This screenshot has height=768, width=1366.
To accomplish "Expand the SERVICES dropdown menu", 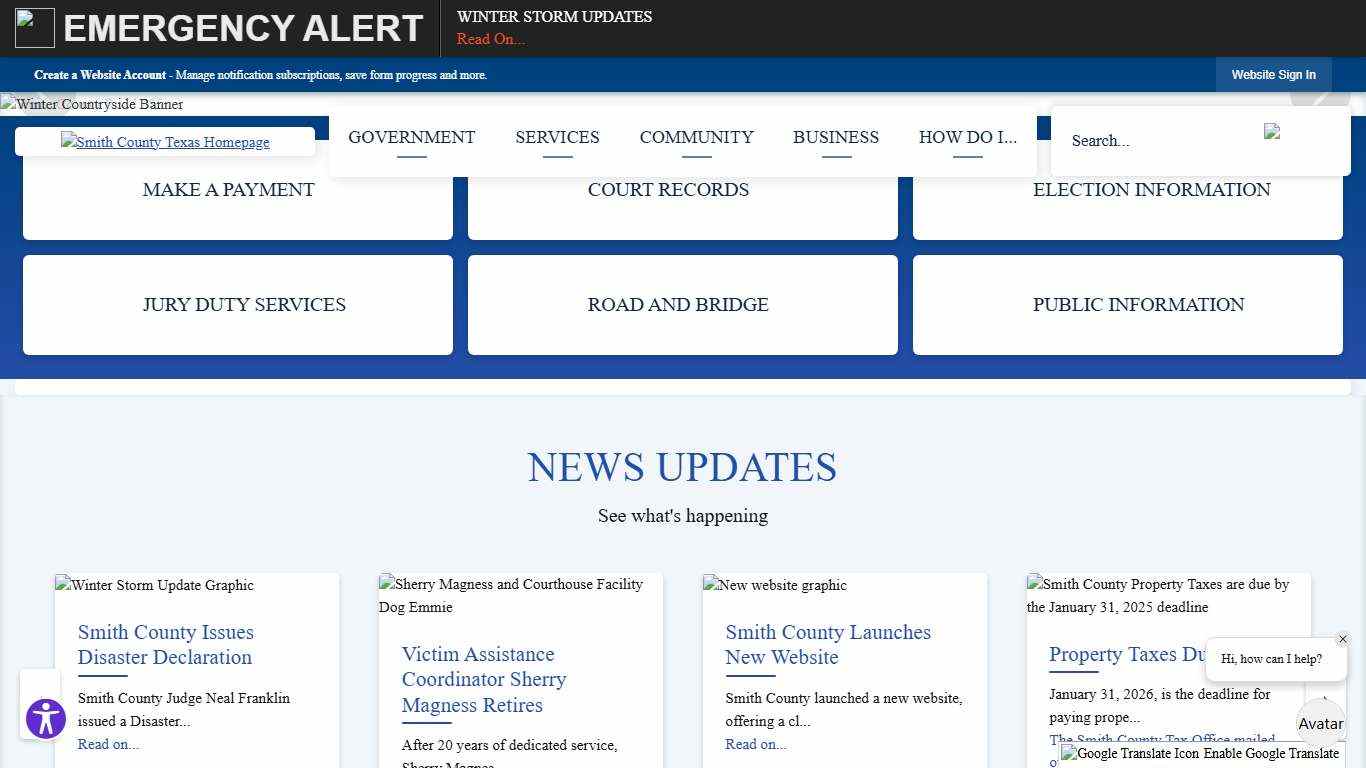I will pos(557,137).
